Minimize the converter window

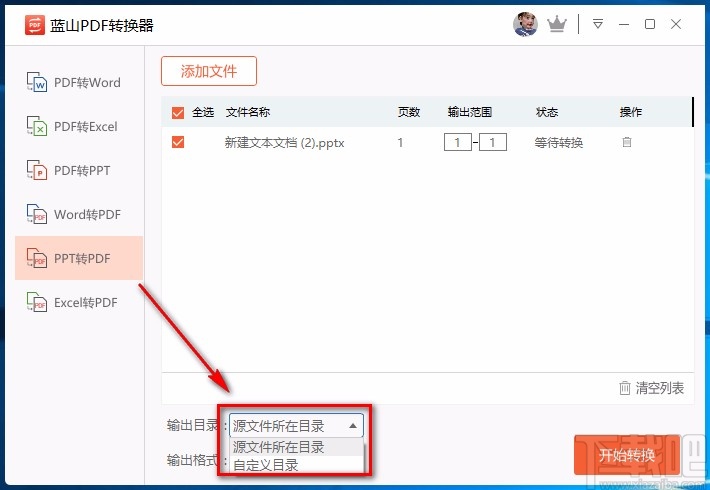[624, 24]
